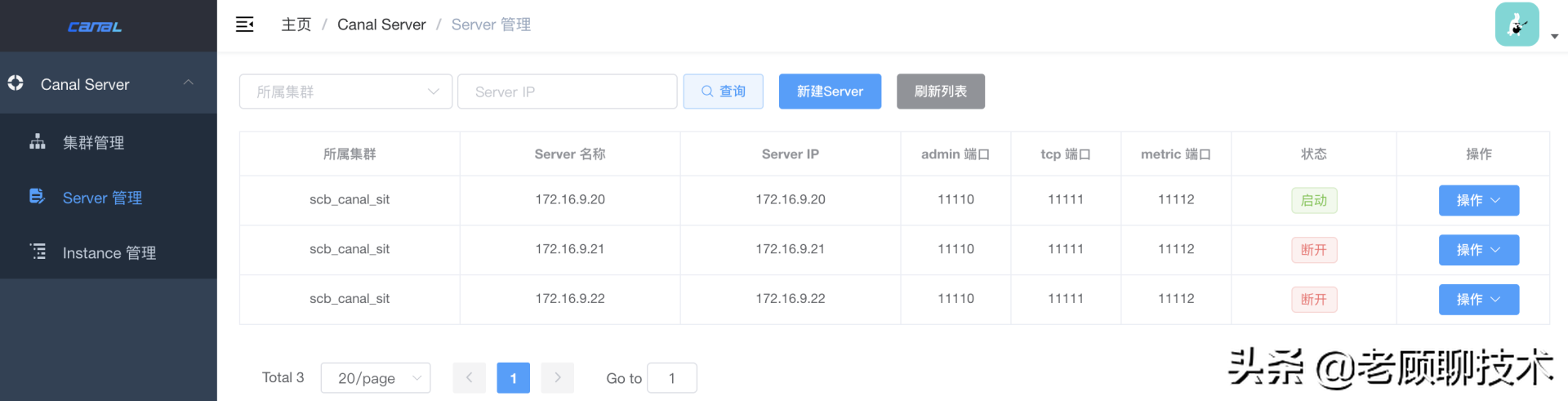Click the 状态 column header
The image size is (1568, 401).
(x=1314, y=154)
